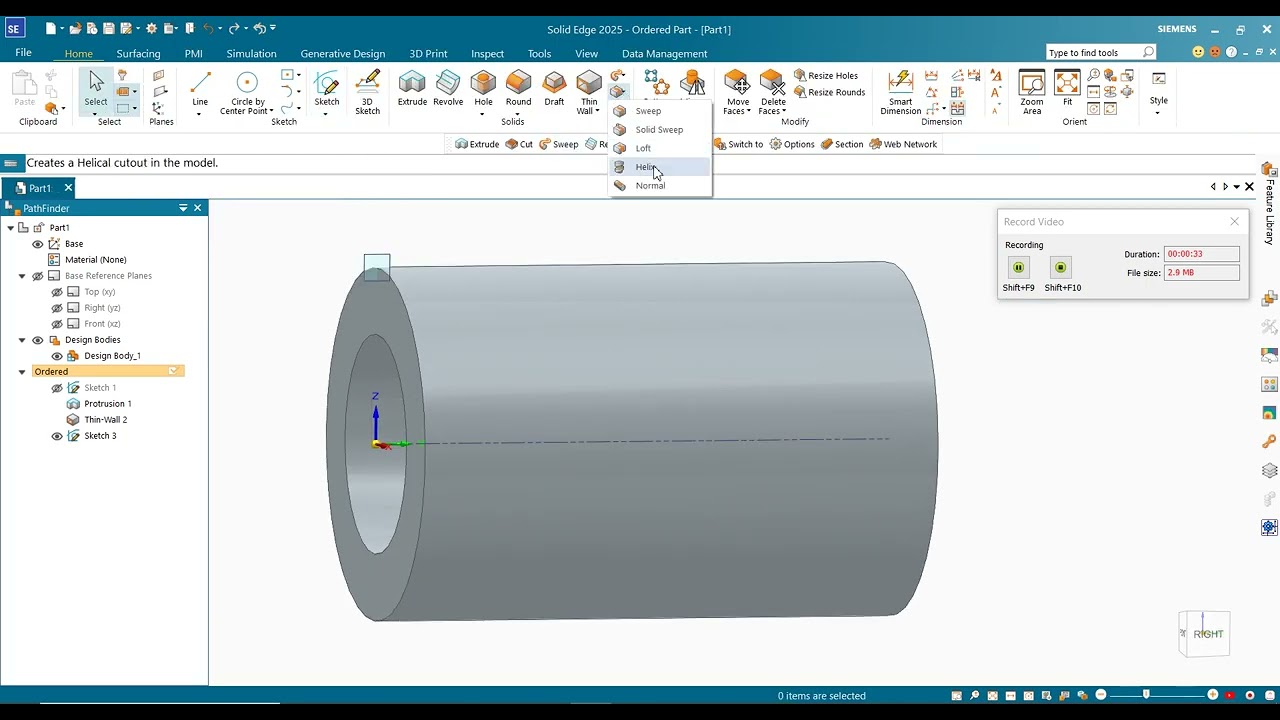Show Sketch 1 in PathFinder
Image resolution: width=1280 pixels, height=720 pixels.
[x=57, y=388]
